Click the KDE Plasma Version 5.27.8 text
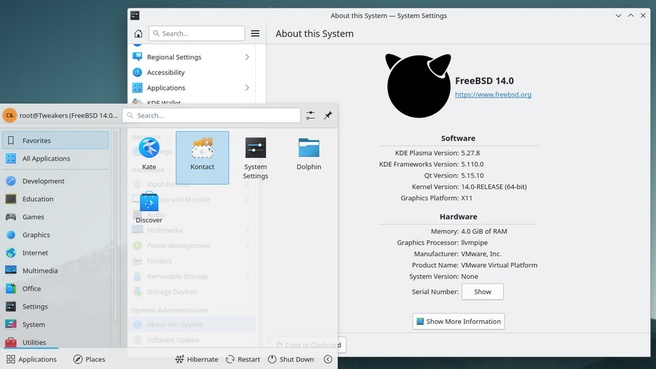This screenshot has height=369, width=656. point(437,153)
